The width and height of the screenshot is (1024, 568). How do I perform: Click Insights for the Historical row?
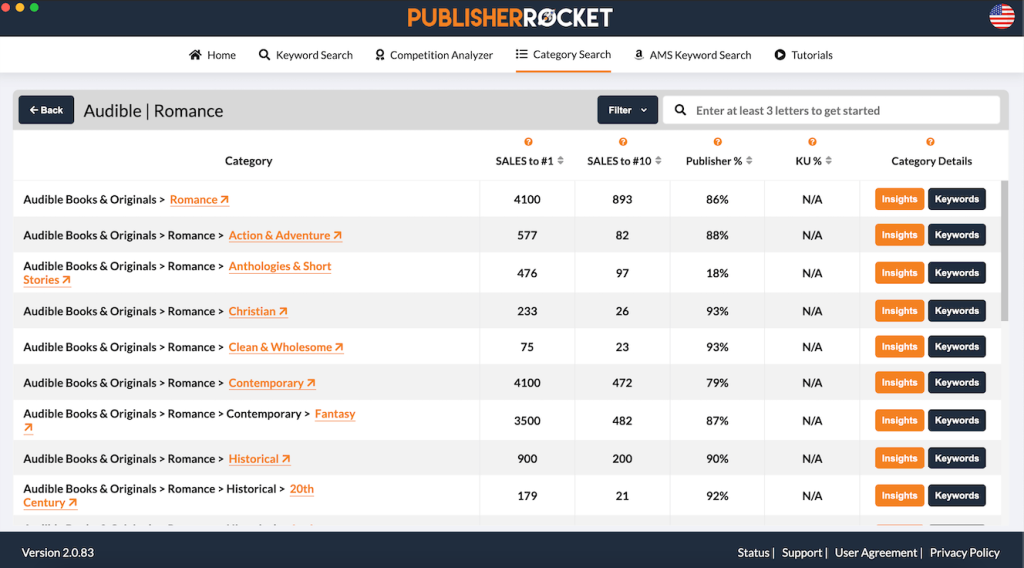[x=899, y=458]
